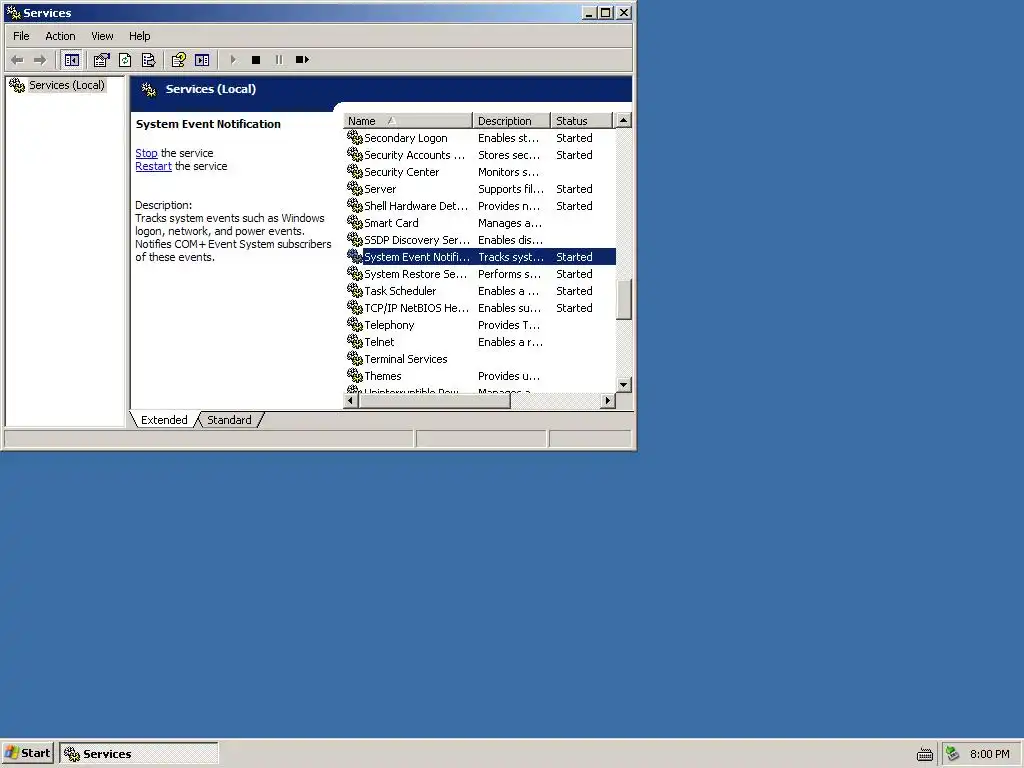1024x768 pixels.
Task: Click the horizontal scroll left arrow
Action: pyautogui.click(x=351, y=400)
